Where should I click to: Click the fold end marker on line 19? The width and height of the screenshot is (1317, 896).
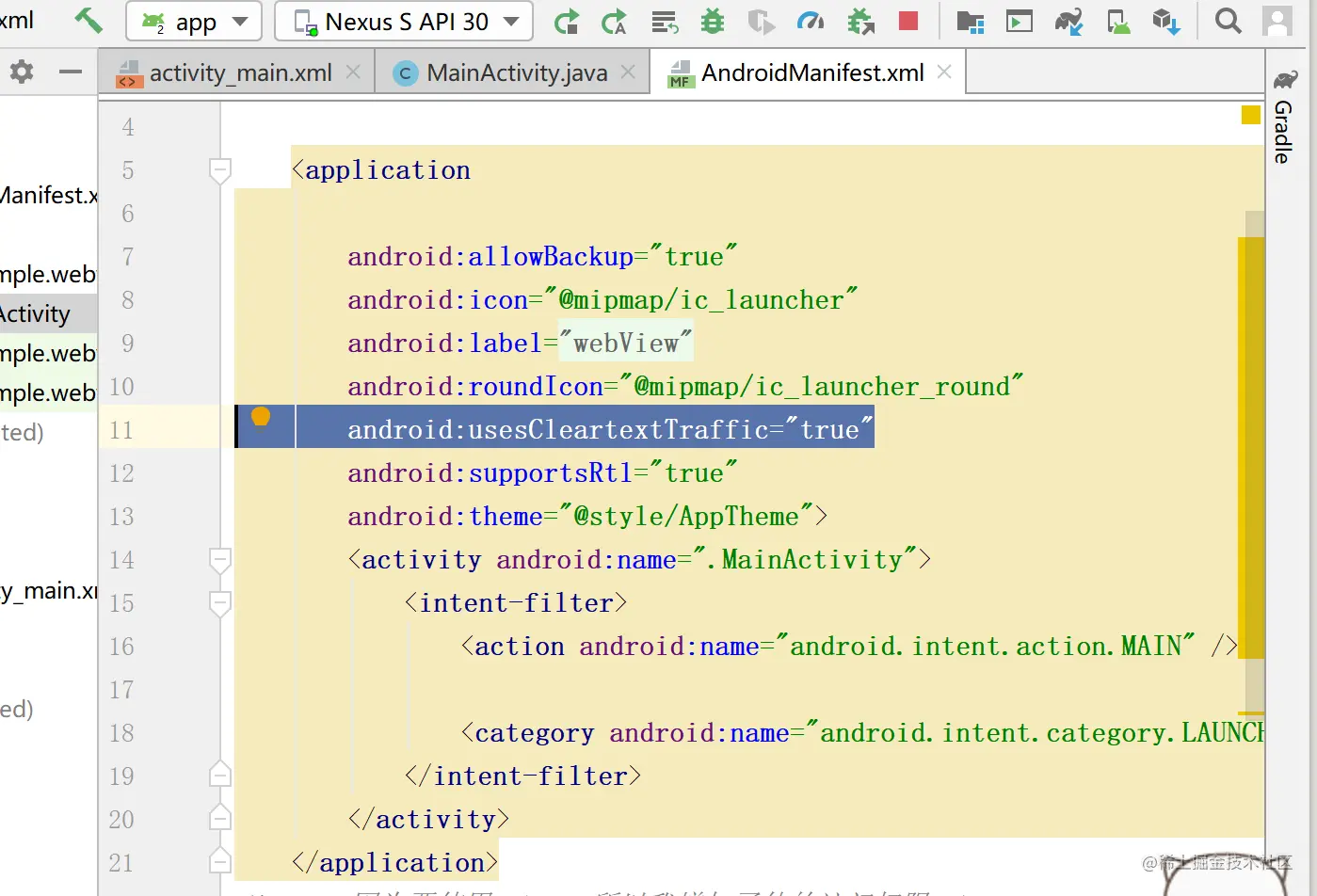[x=220, y=775]
